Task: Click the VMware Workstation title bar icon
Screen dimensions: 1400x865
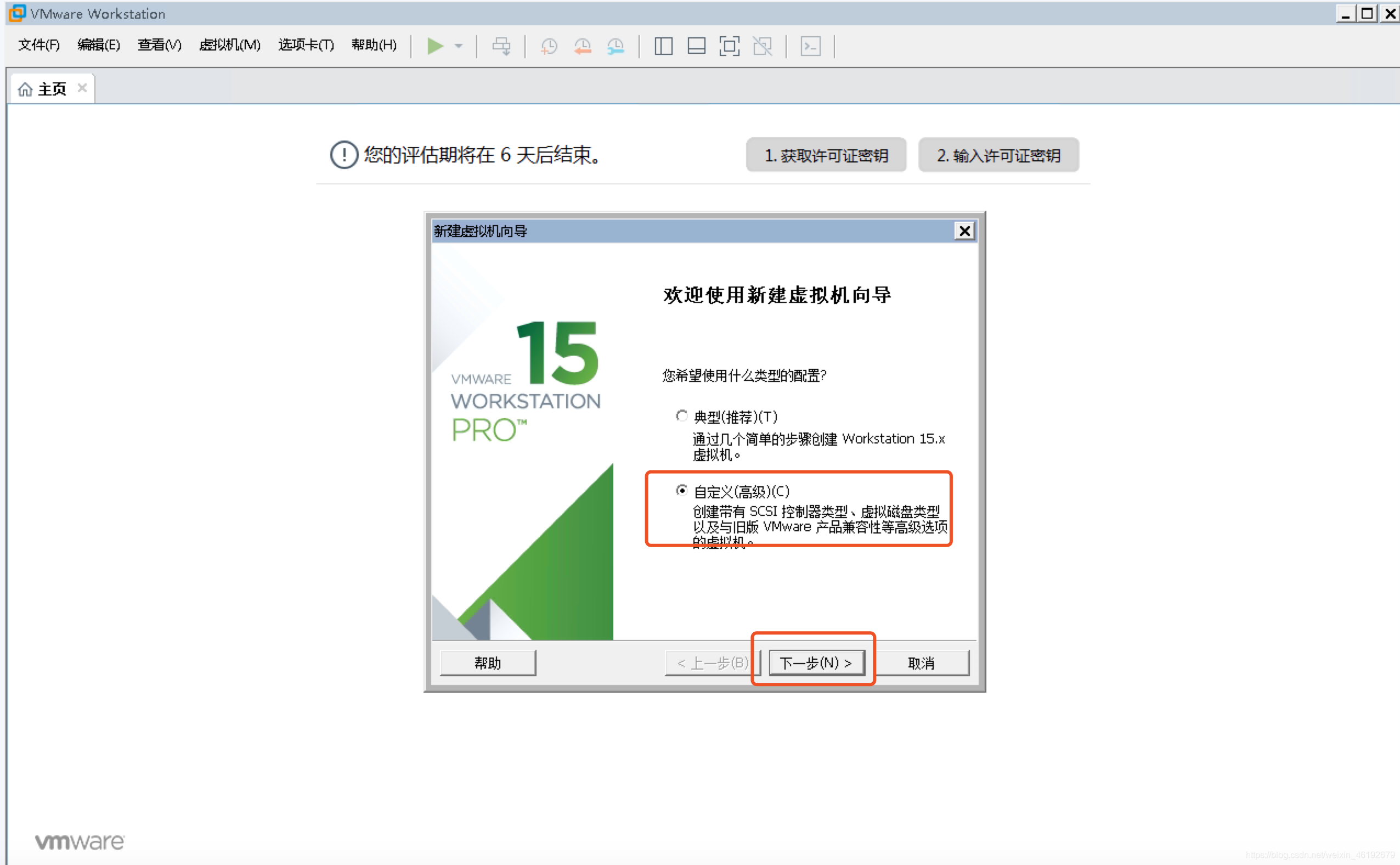Action: (x=17, y=13)
